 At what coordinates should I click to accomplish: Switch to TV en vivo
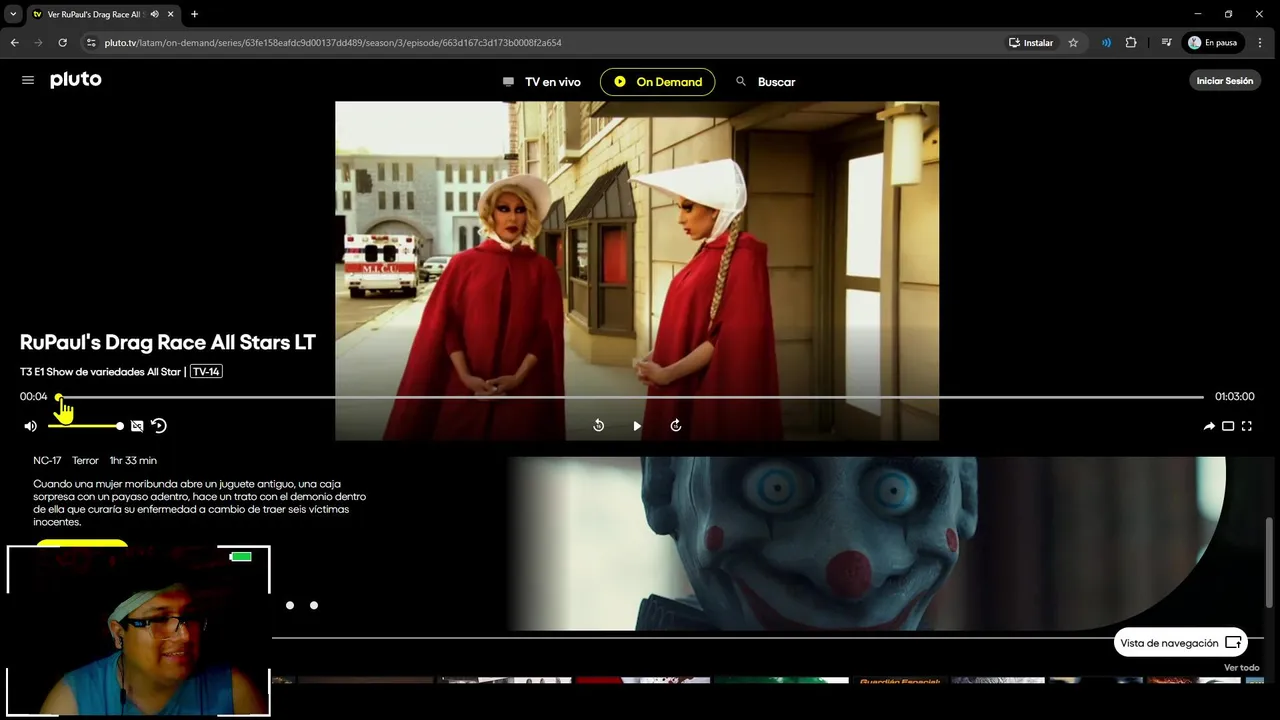click(x=541, y=82)
